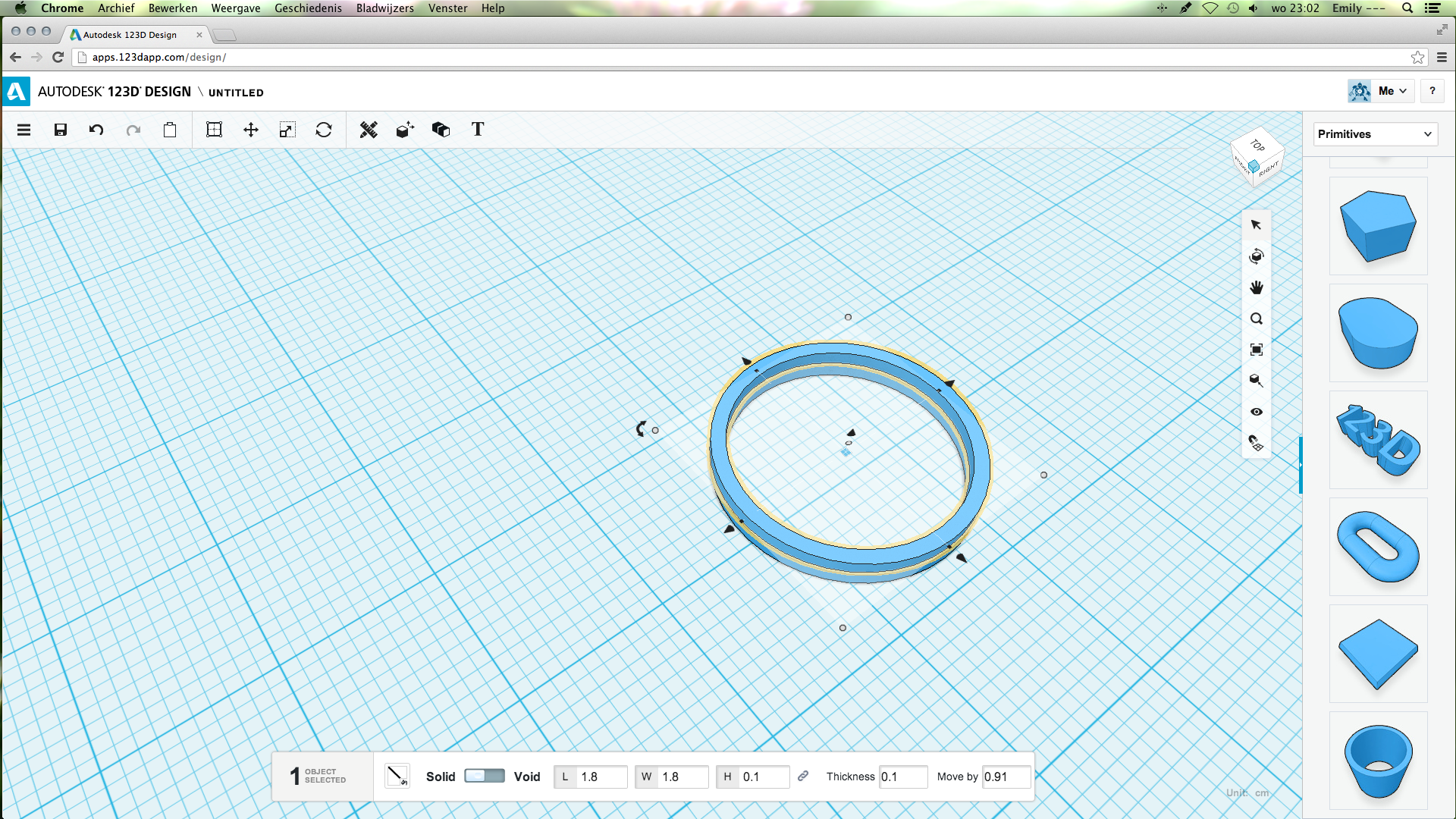Click the W width input field

[x=683, y=777]
